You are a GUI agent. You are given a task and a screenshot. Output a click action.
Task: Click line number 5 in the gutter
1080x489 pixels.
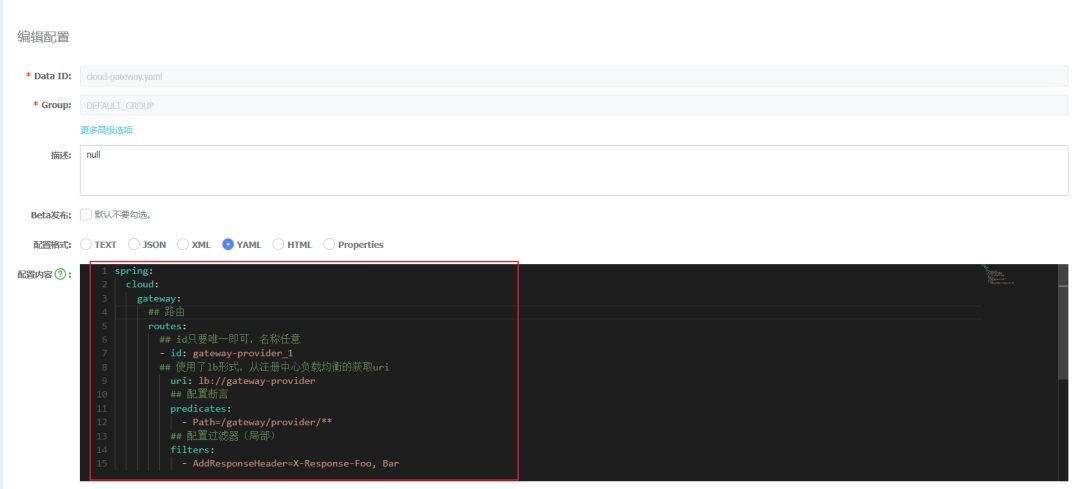click(103, 326)
